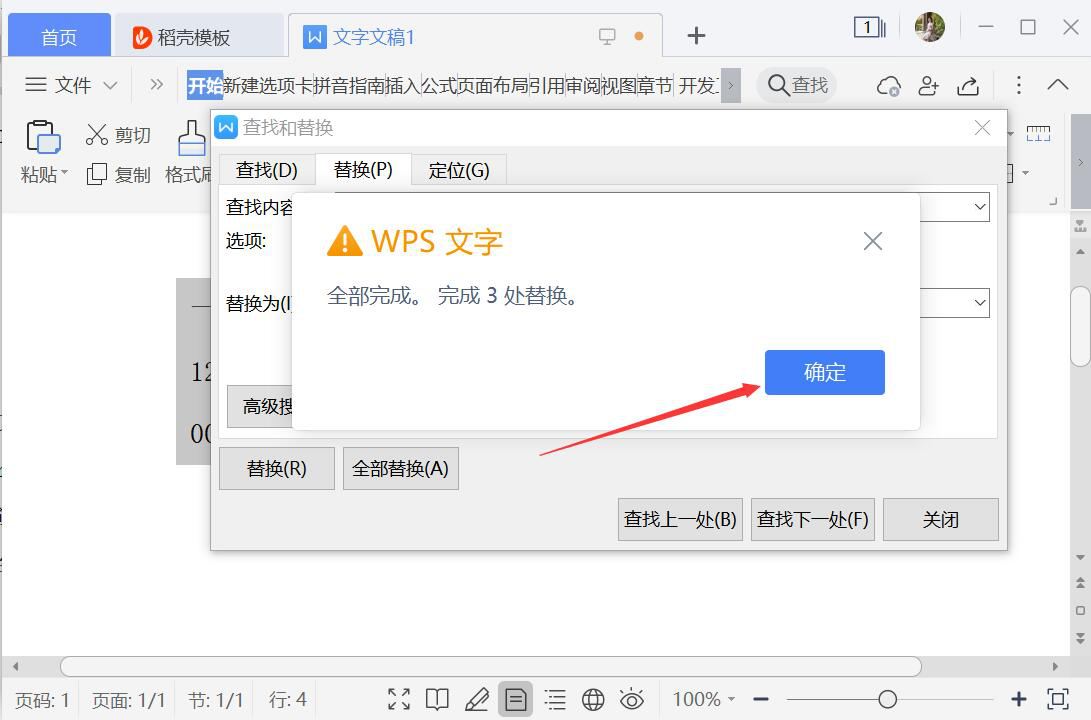Click the window count indicator icon

(x=869, y=28)
